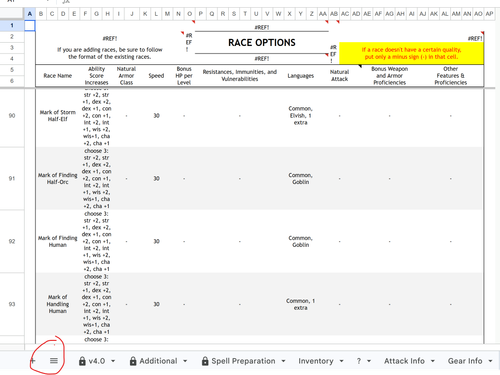Select the Common, 1 extra languages cell

(x=301, y=304)
